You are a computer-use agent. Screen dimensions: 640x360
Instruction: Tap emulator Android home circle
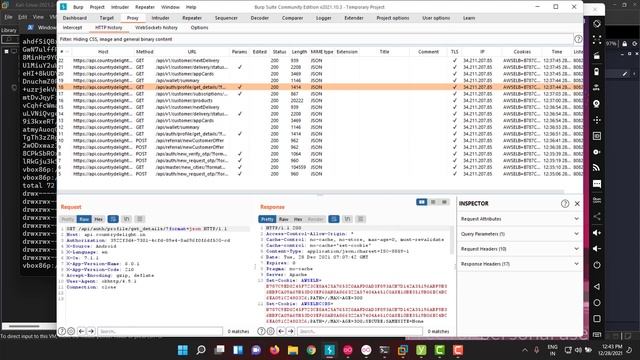tap(597, 303)
